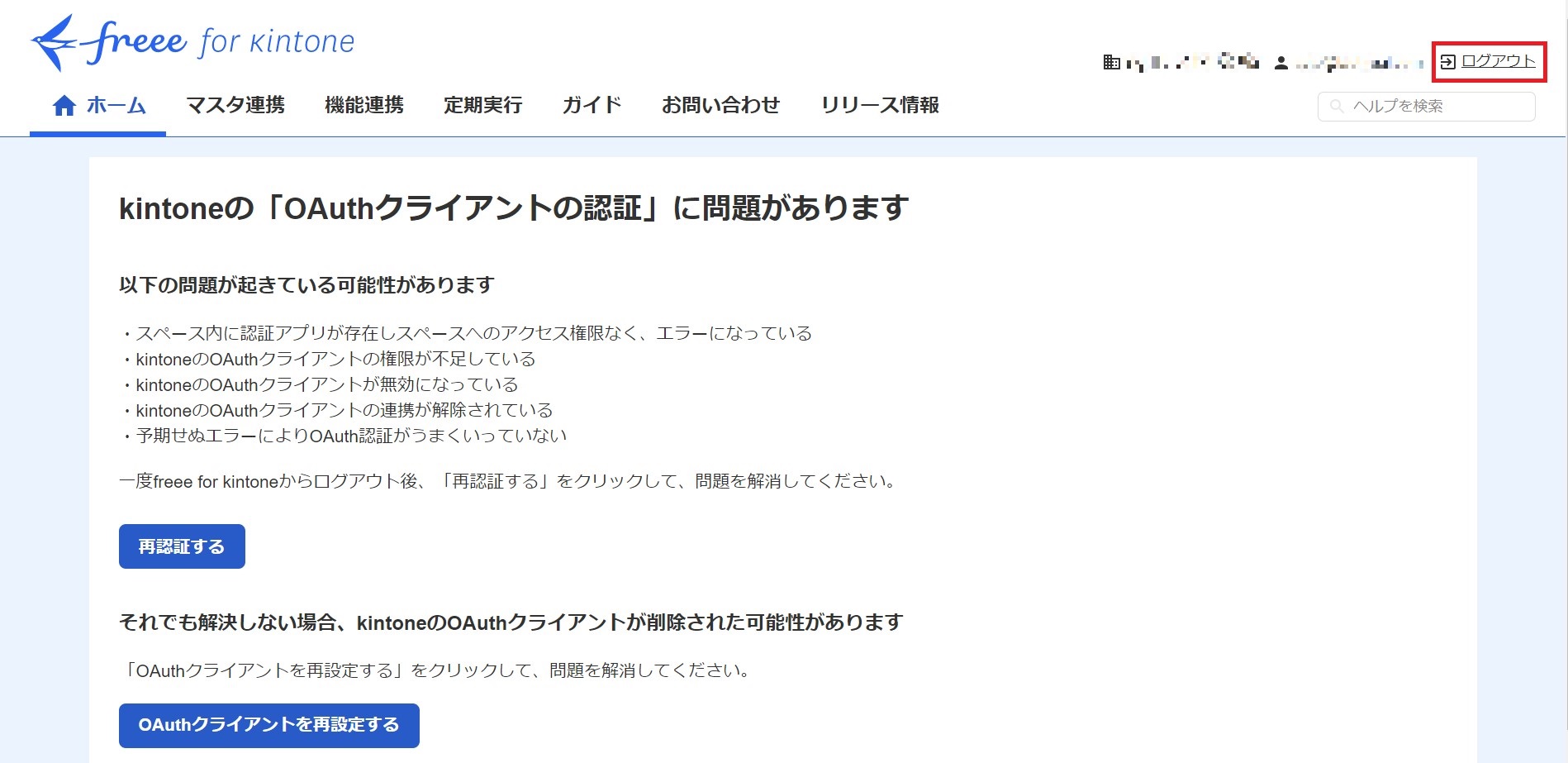Click the logout arrow icon
Image resolution: width=1568 pixels, height=763 pixels.
1447,61
